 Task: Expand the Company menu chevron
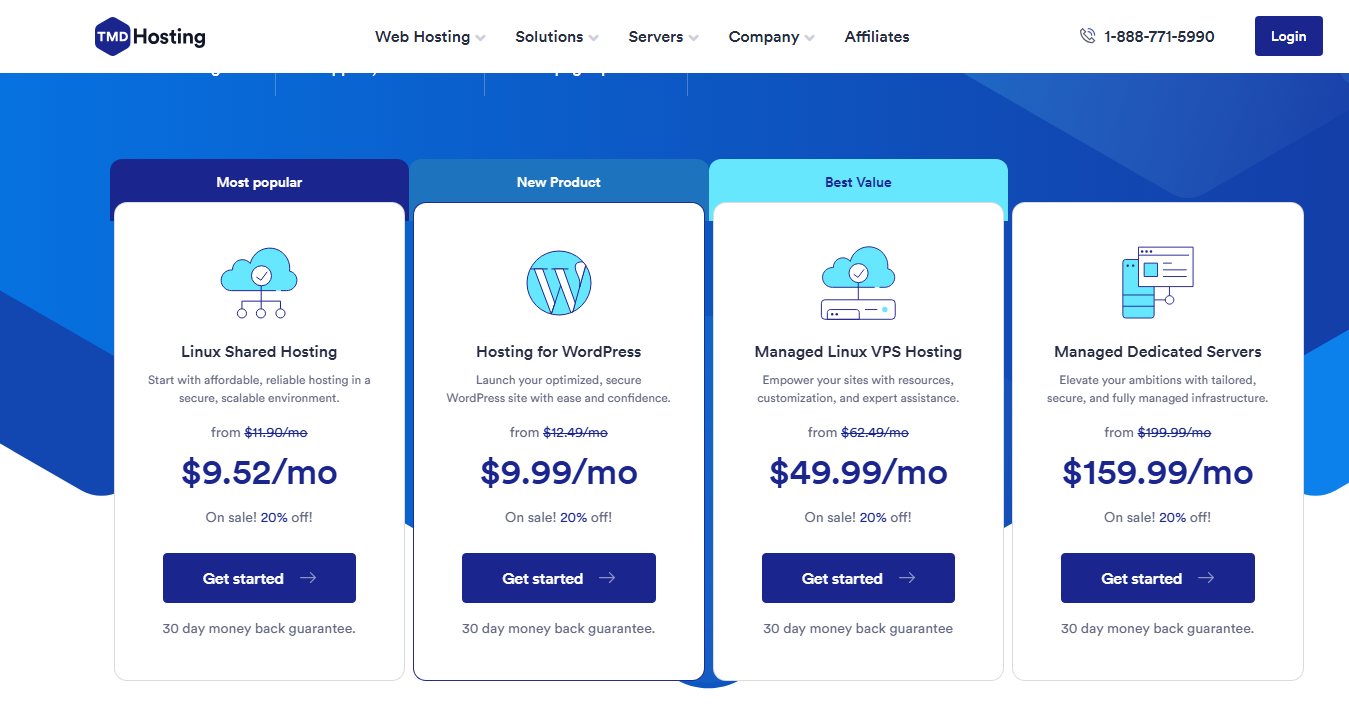(810, 38)
